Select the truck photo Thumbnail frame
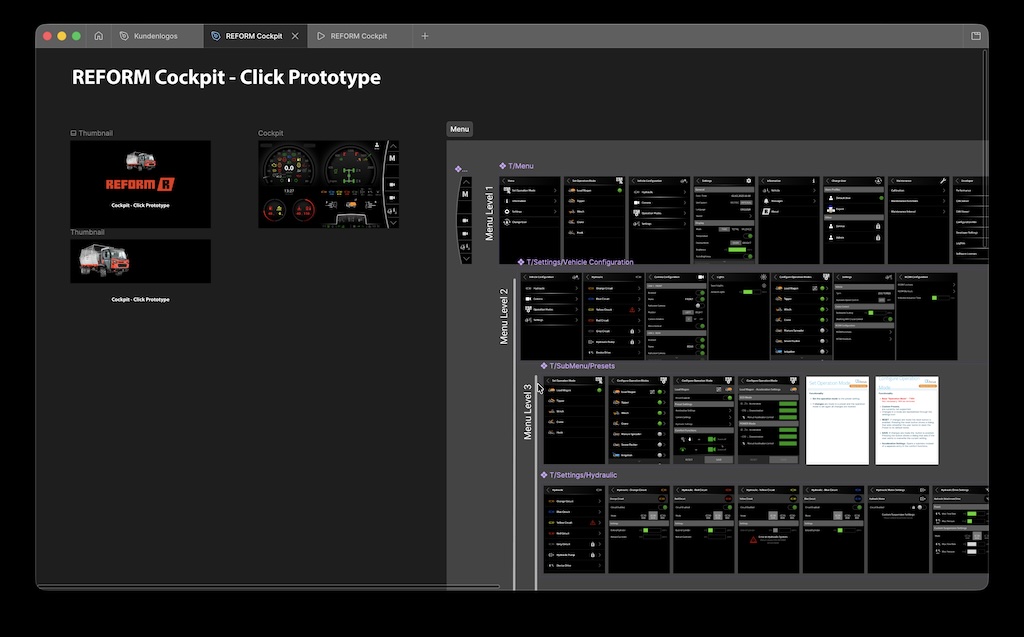The width and height of the screenshot is (1024, 637). (140, 261)
